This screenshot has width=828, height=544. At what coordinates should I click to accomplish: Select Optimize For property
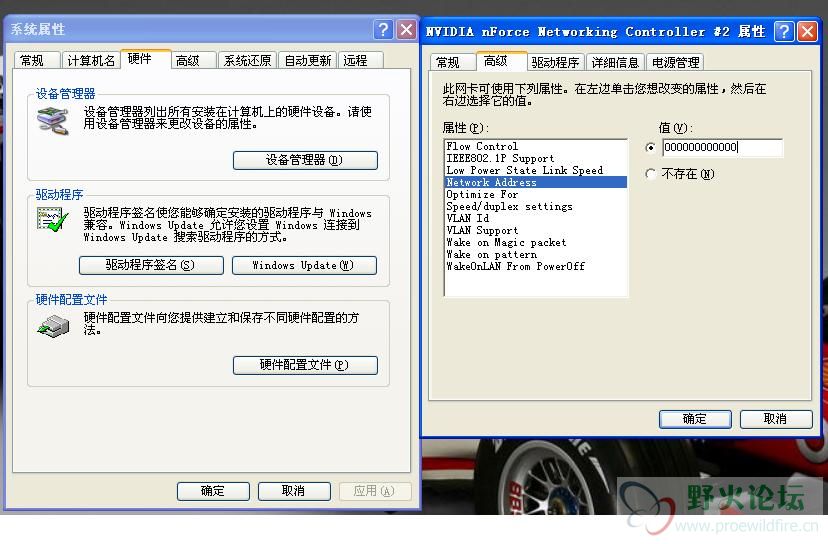click(535, 194)
